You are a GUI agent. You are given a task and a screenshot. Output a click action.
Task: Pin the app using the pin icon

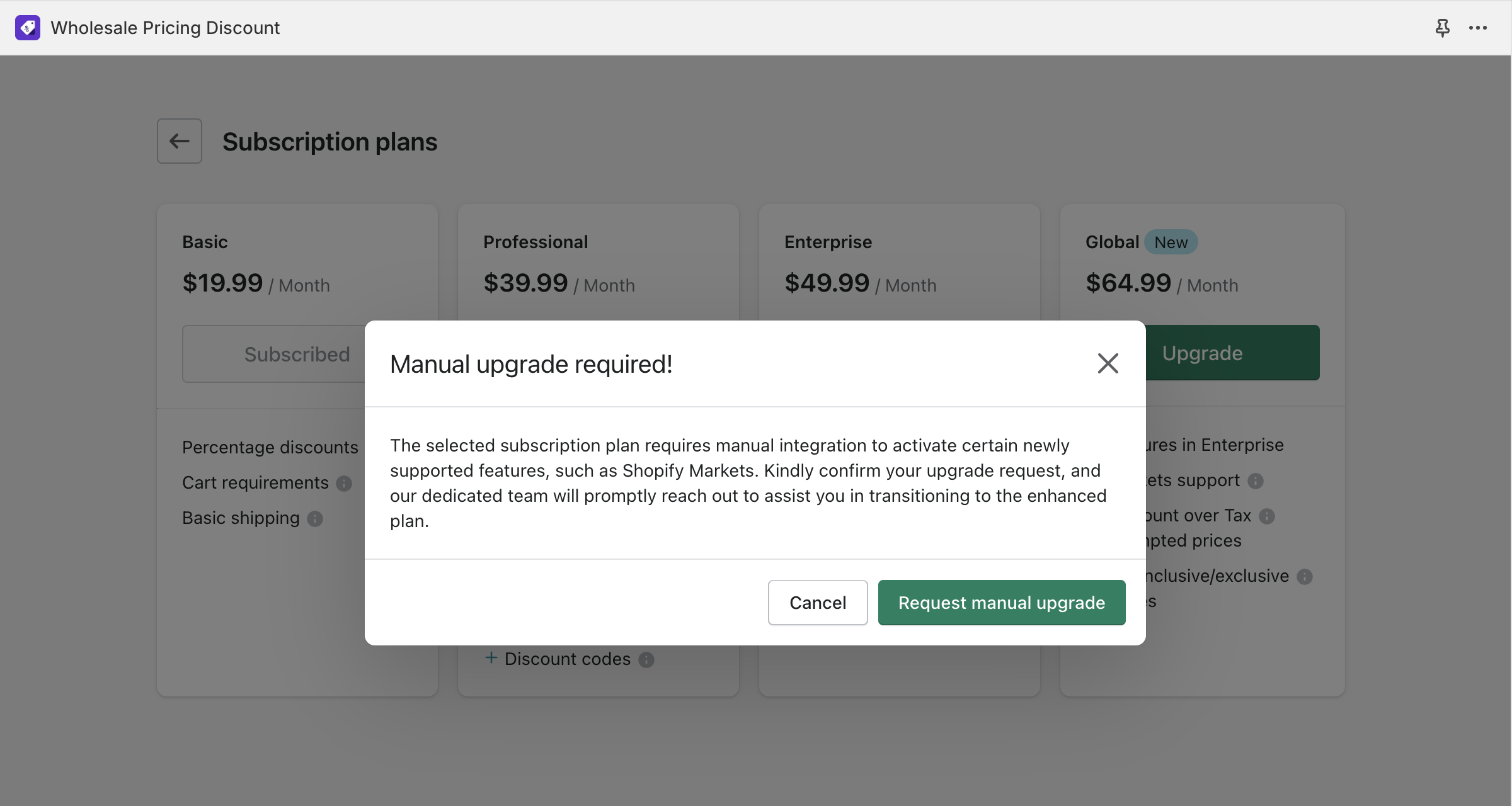(x=1442, y=28)
